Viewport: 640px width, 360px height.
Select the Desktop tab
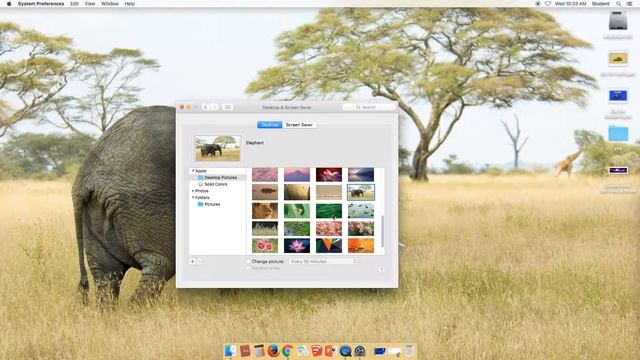click(269, 125)
